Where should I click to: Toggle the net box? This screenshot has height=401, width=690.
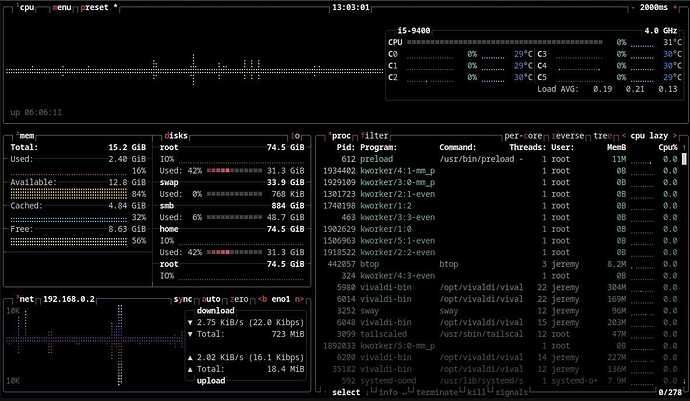pyautogui.click(x=26, y=299)
